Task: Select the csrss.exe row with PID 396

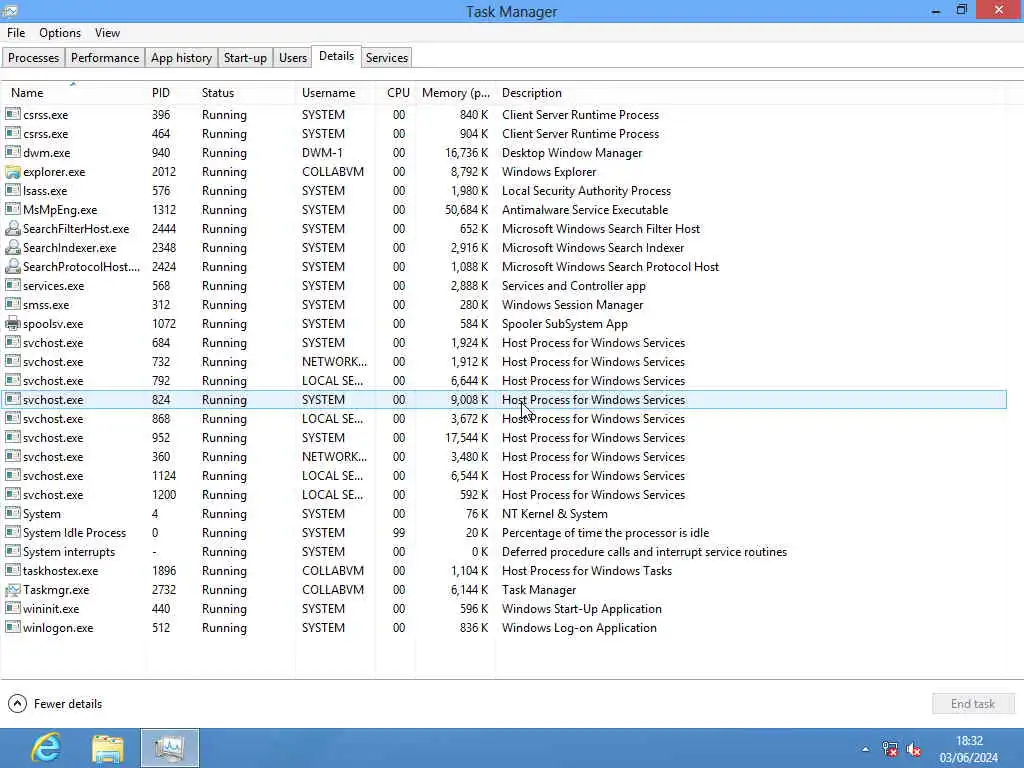Action: pyautogui.click(x=504, y=114)
